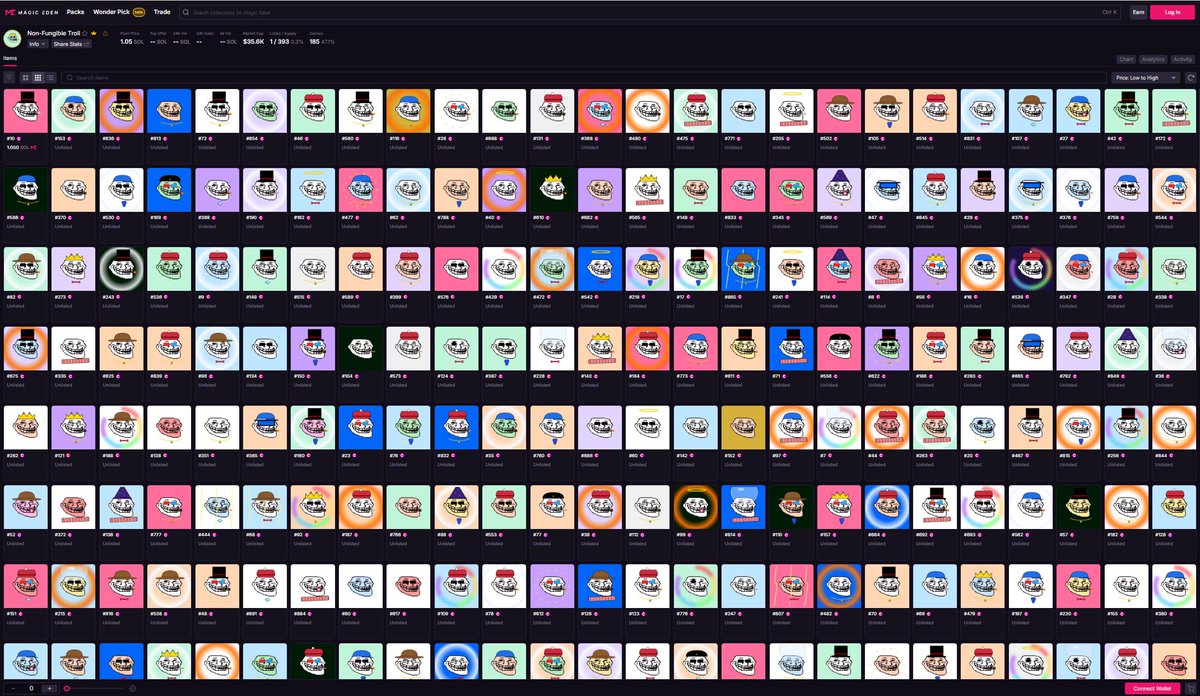Click the listed supply value 1 / 393
The height and width of the screenshot is (696, 1200).
coord(279,42)
